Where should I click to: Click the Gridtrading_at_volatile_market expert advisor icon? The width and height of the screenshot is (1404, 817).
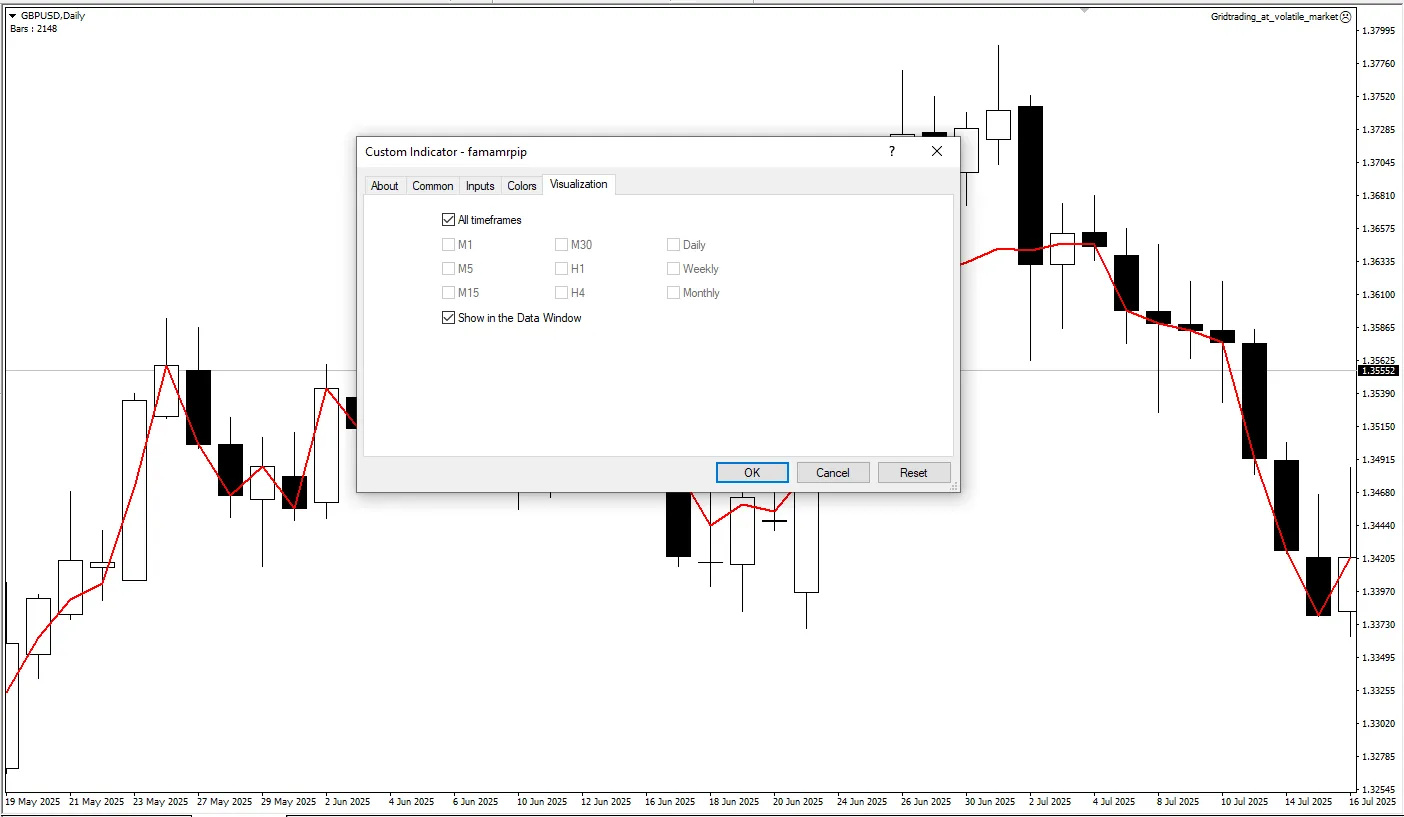tap(1345, 17)
